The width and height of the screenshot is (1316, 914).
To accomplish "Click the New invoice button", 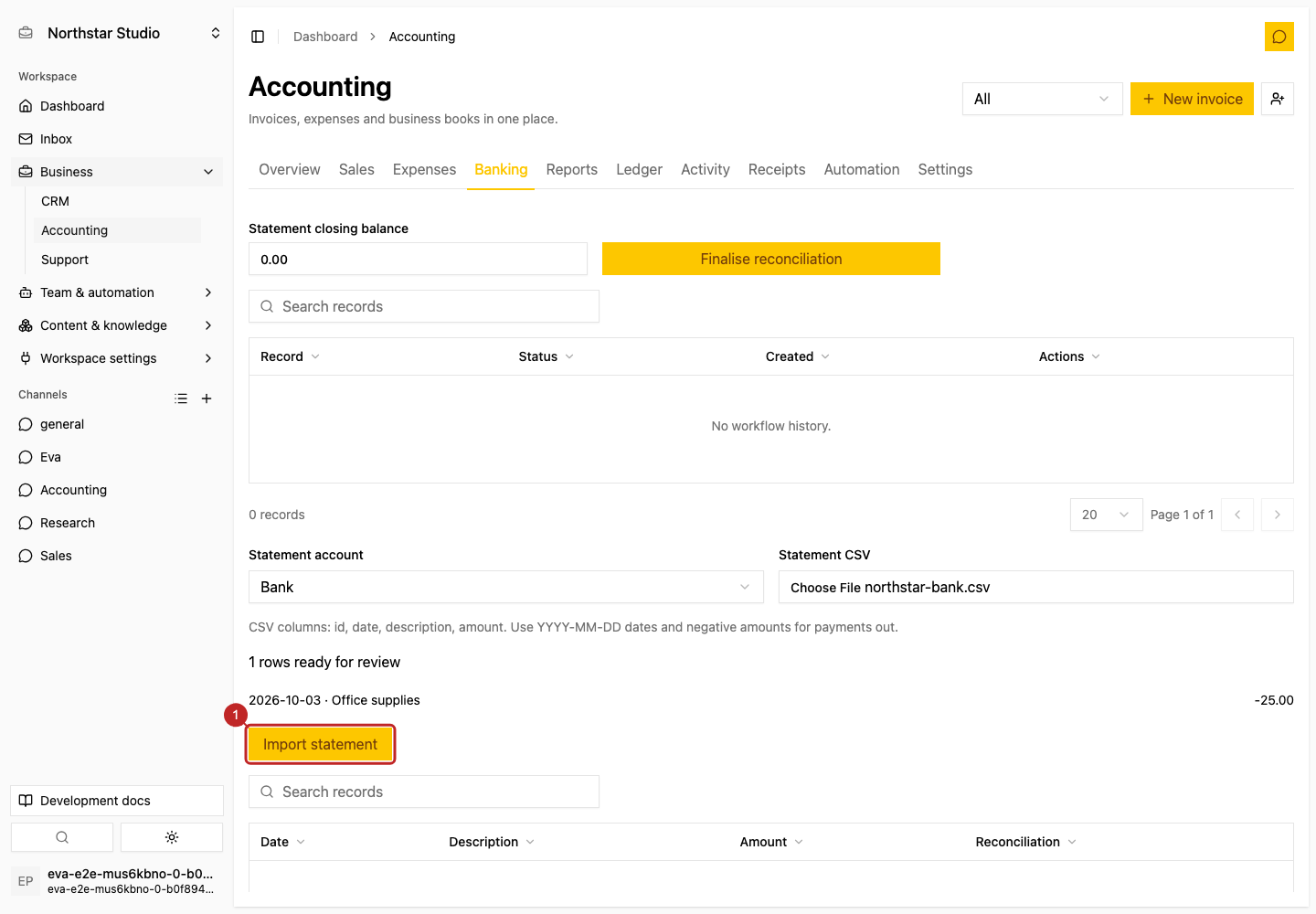I will pyautogui.click(x=1192, y=99).
